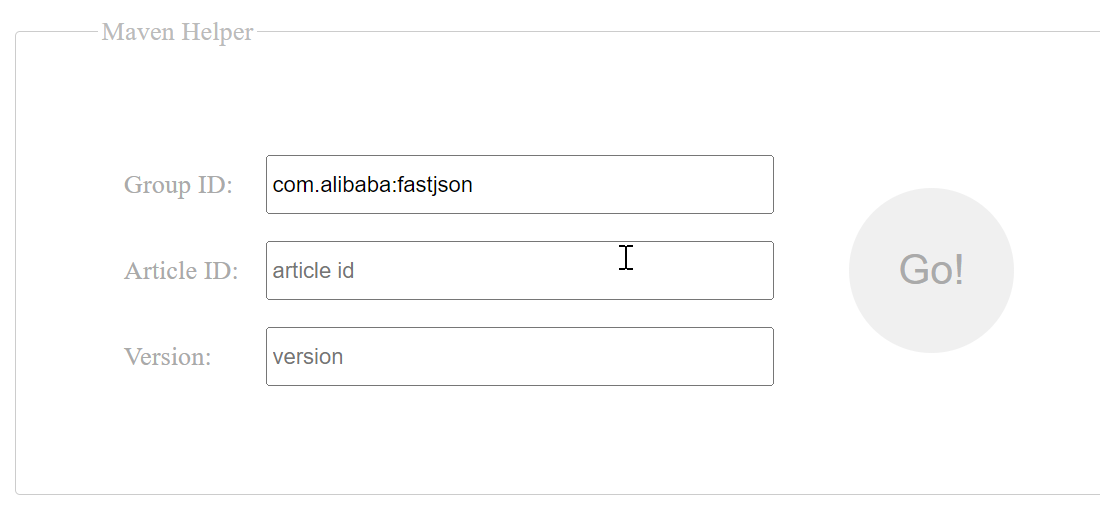Click blank space after 'version' placeholder
The image size is (1100, 512).
(x=558, y=357)
